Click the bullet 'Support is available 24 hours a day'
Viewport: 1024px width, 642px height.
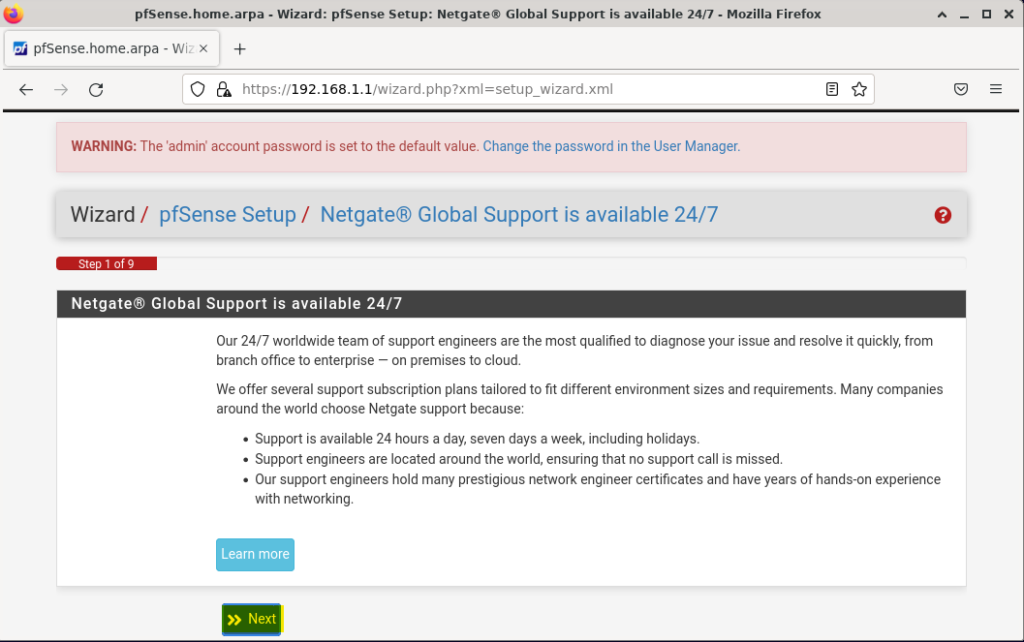[477, 439]
